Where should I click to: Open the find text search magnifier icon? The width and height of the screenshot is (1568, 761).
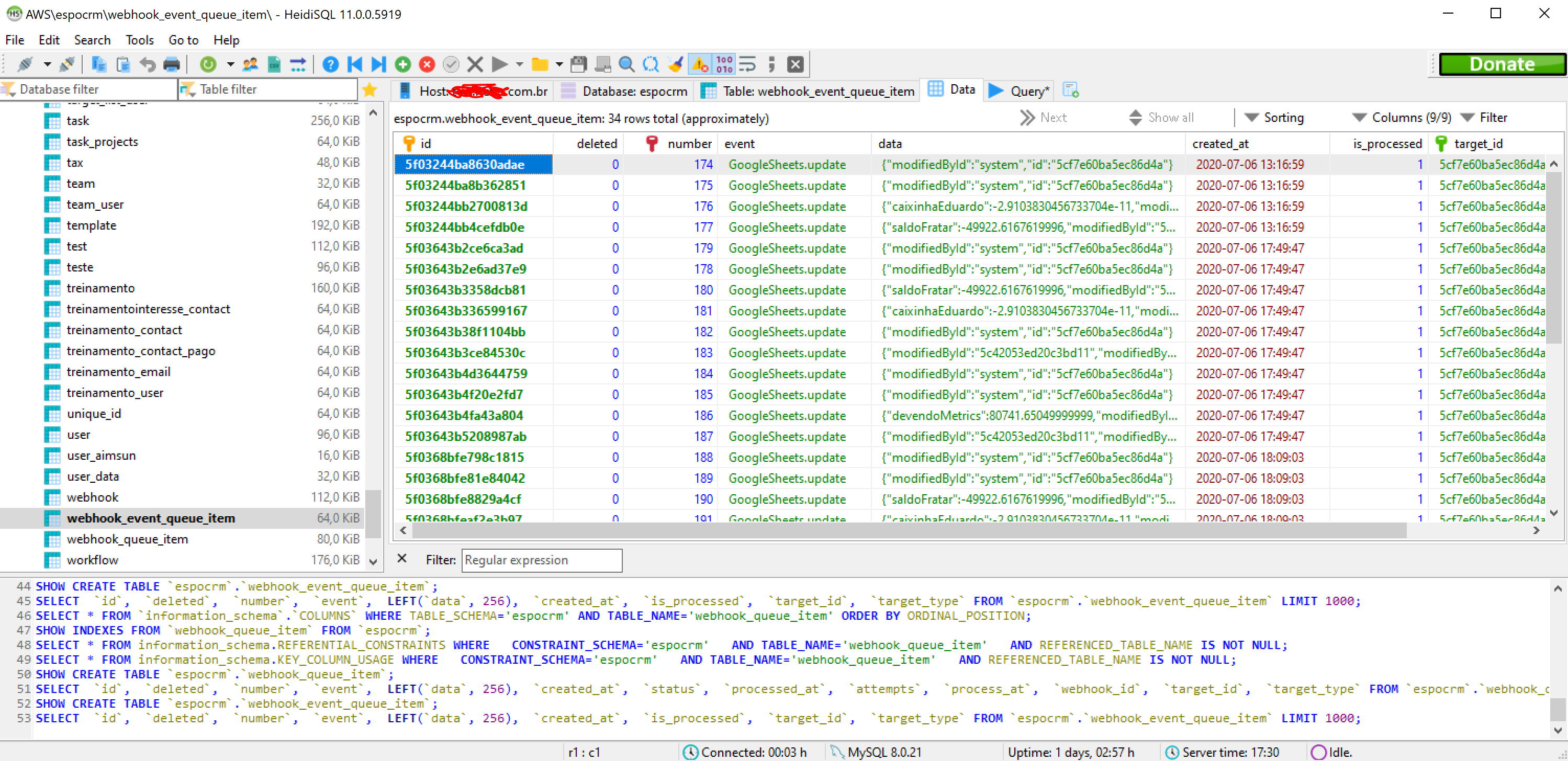(626, 64)
